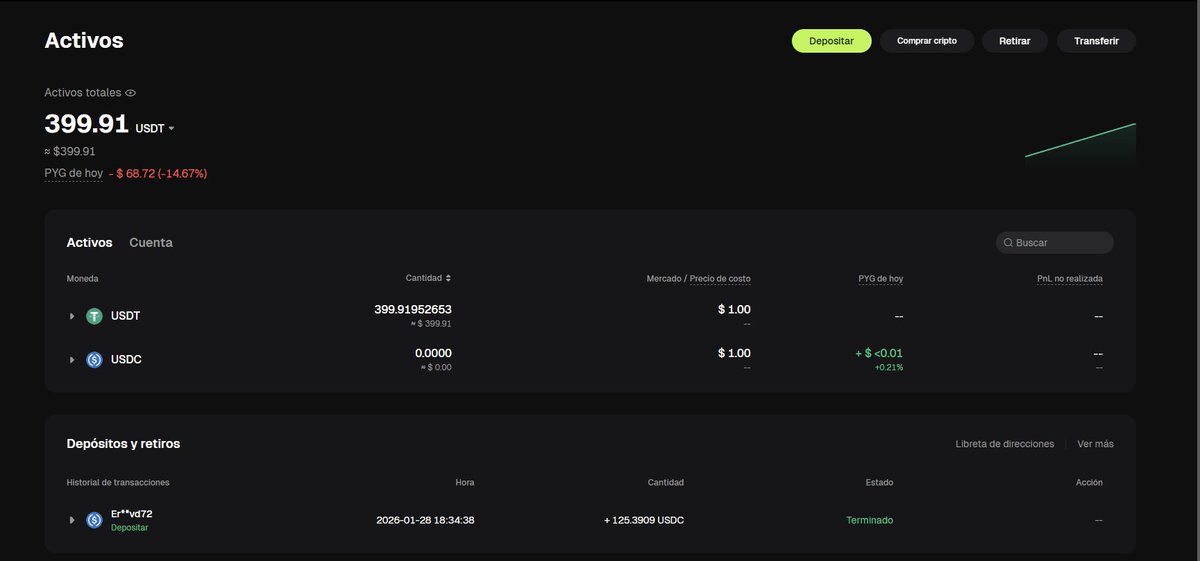Click the USDC quantity 0.0000
This screenshot has width=1200, height=561.
click(433, 353)
